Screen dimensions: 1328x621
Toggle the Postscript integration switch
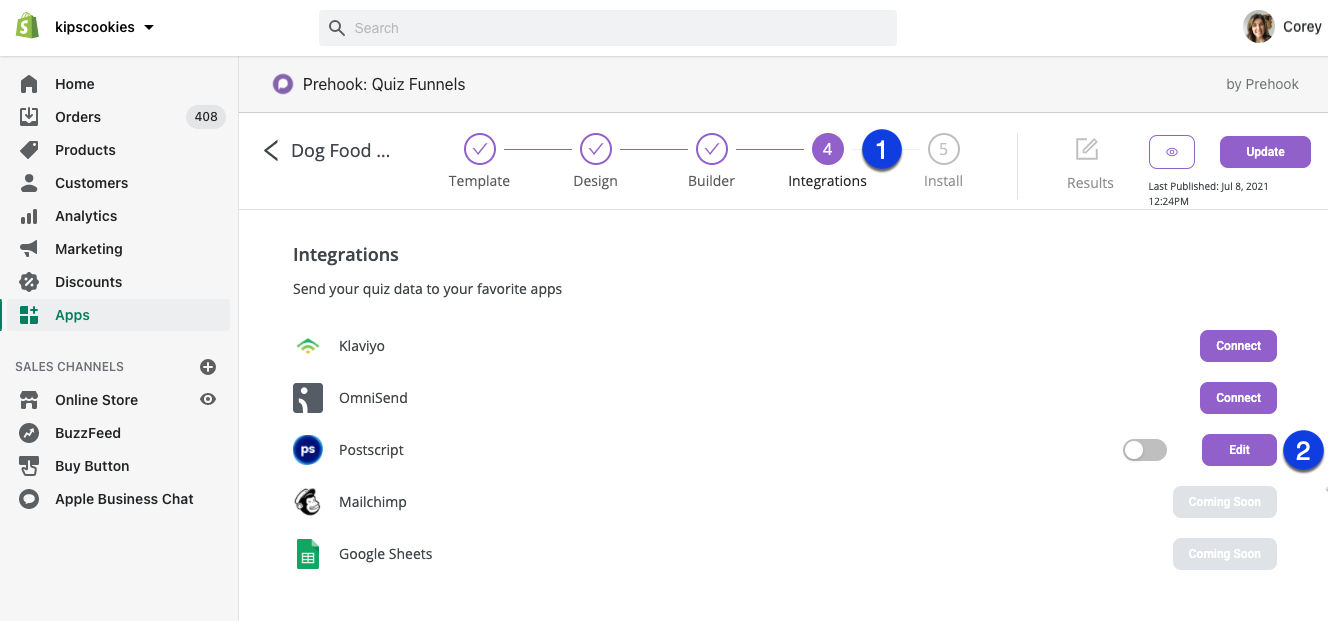click(x=1145, y=450)
